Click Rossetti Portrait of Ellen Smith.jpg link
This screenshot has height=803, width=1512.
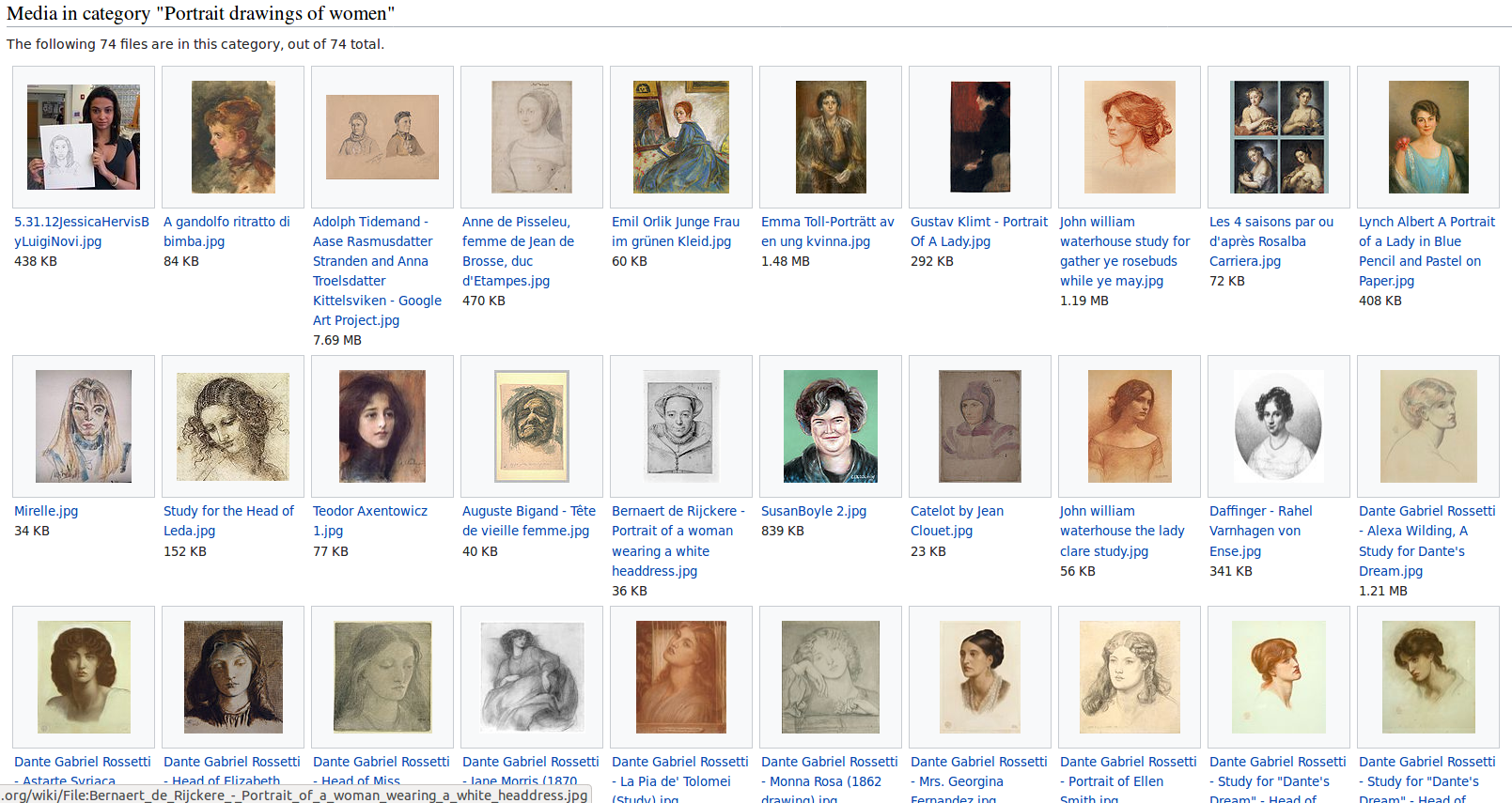coord(1129,779)
